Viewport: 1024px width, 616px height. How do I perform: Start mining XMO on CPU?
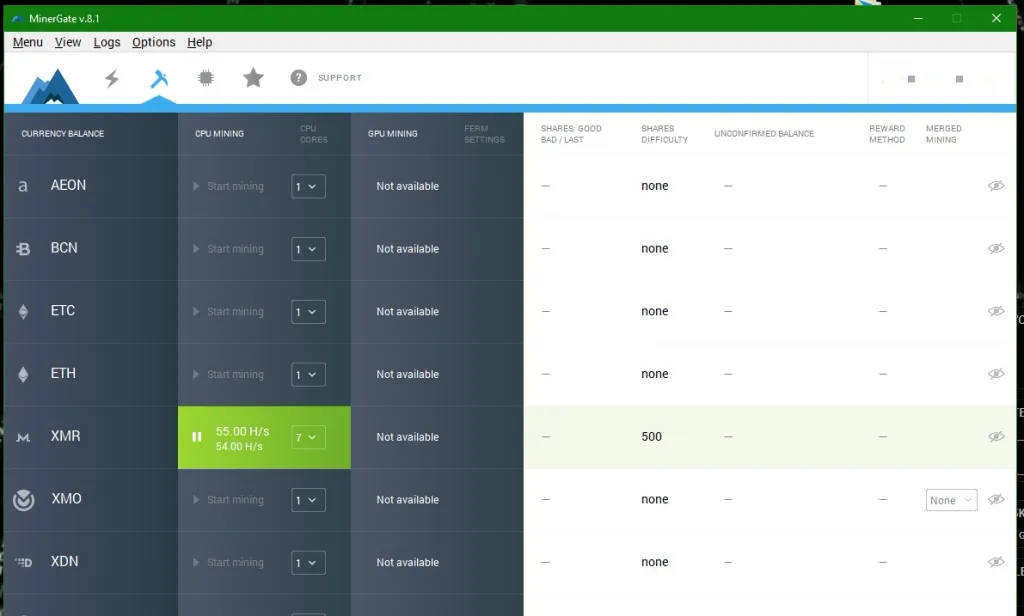tap(229, 500)
